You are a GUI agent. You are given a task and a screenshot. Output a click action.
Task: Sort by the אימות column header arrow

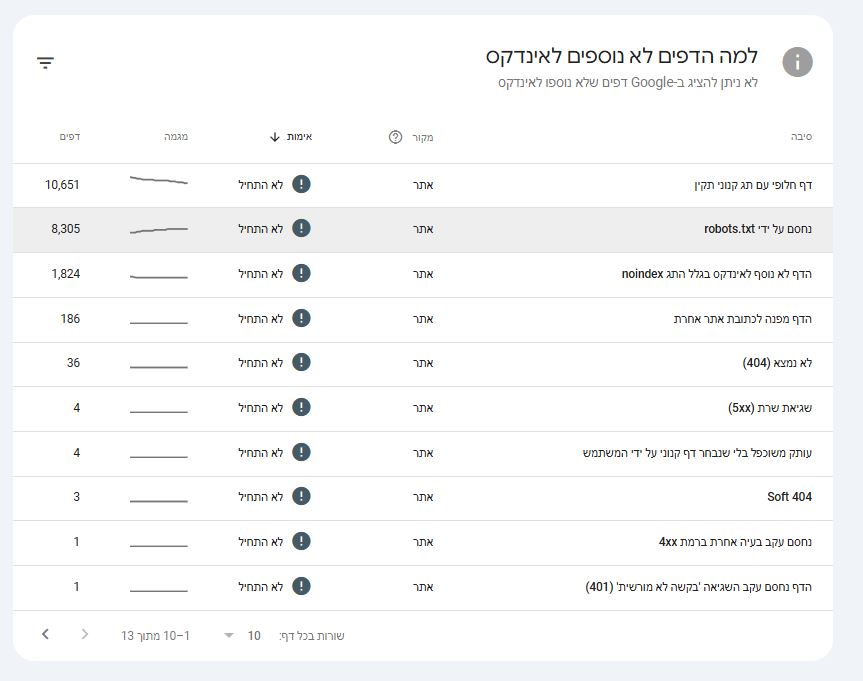pos(275,137)
